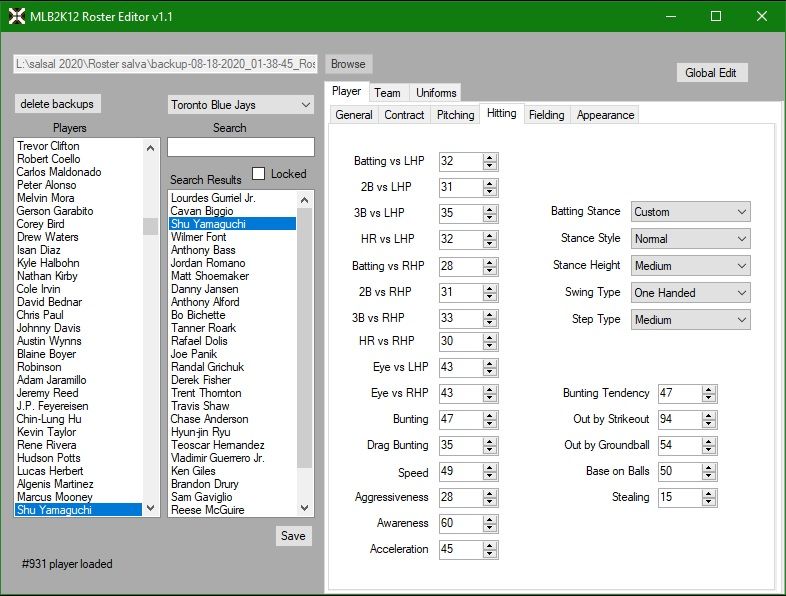Switch to the Contract sub-tab
The height and width of the screenshot is (596, 786).
click(x=404, y=115)
